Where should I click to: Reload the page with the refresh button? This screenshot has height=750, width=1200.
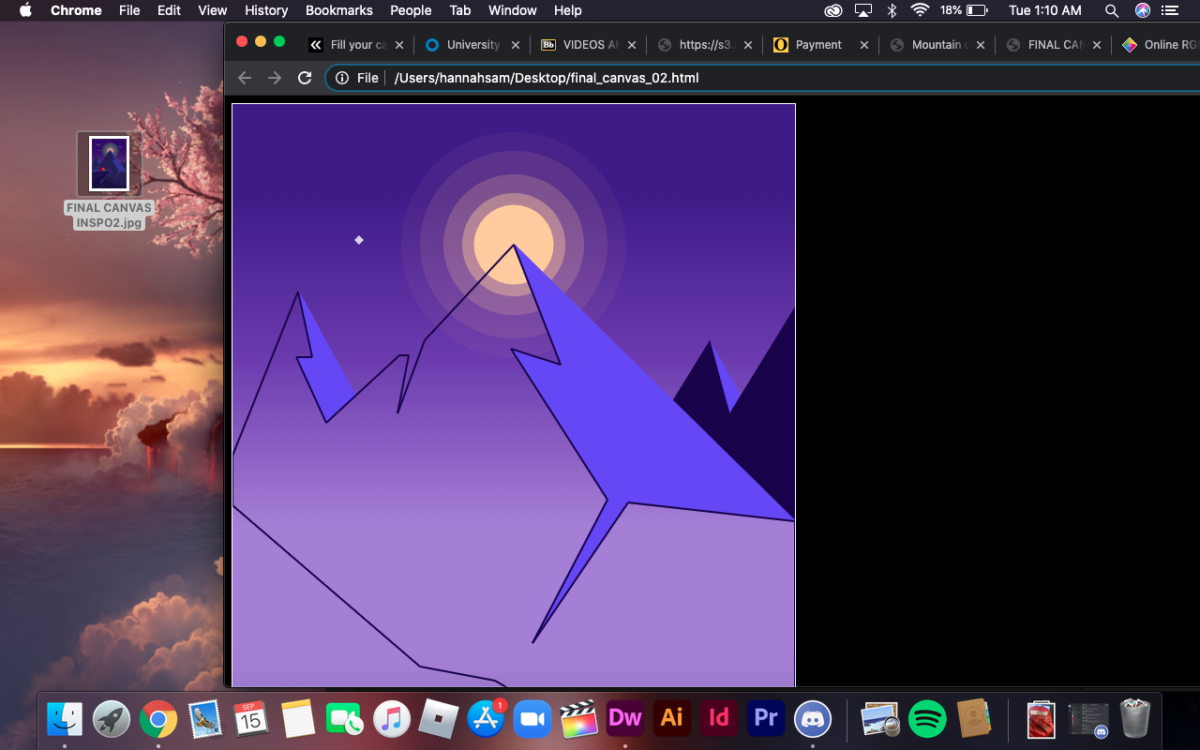click(x=305, y=78)
